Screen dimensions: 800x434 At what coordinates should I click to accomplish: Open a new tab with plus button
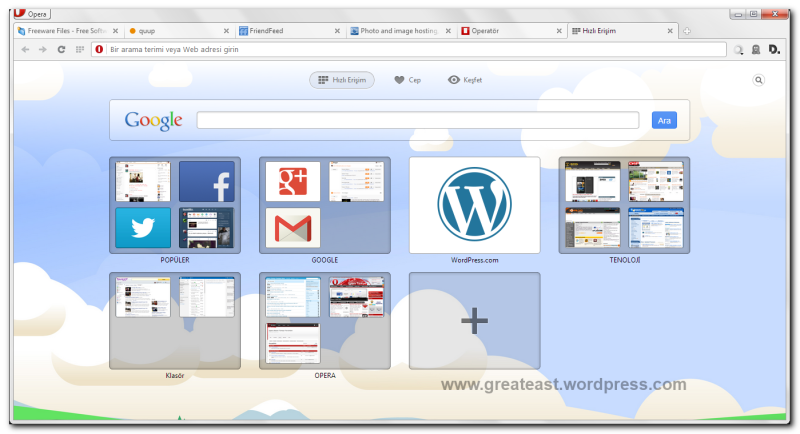(x=687, y=32)
